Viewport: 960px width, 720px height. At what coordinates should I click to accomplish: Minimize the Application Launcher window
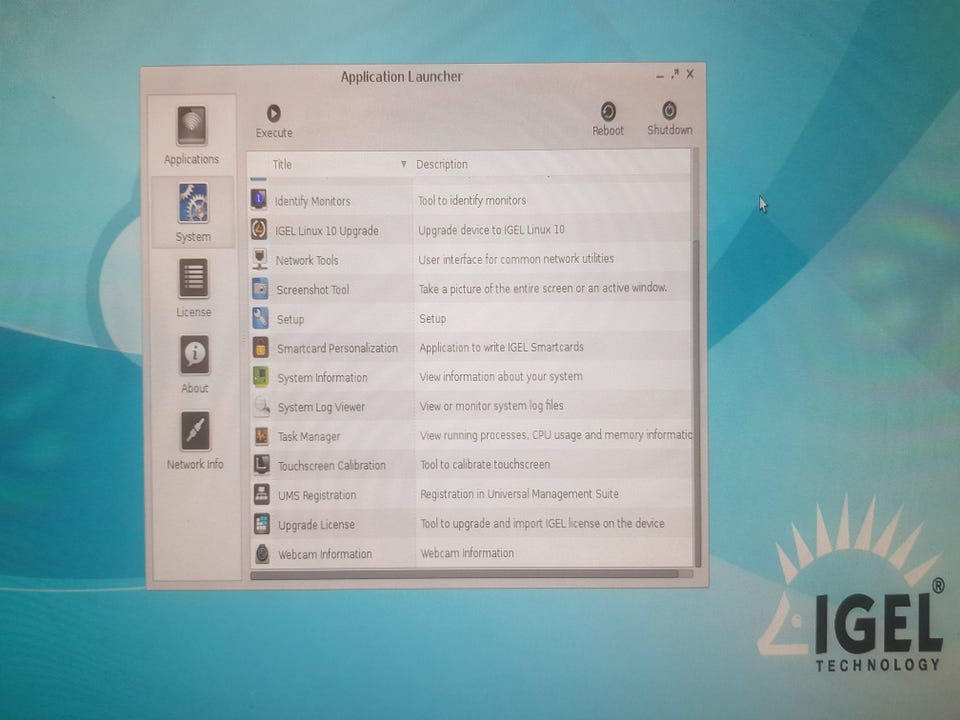coord(659,76)
